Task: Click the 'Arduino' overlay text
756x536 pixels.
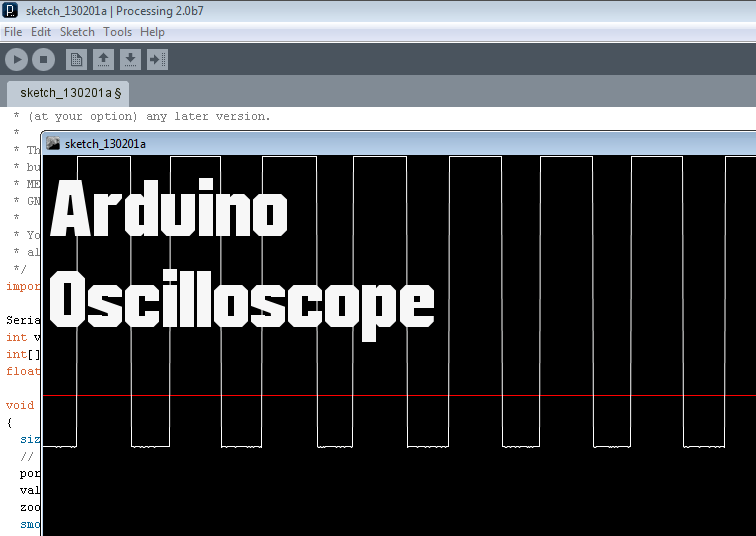Action: point(169,211)
